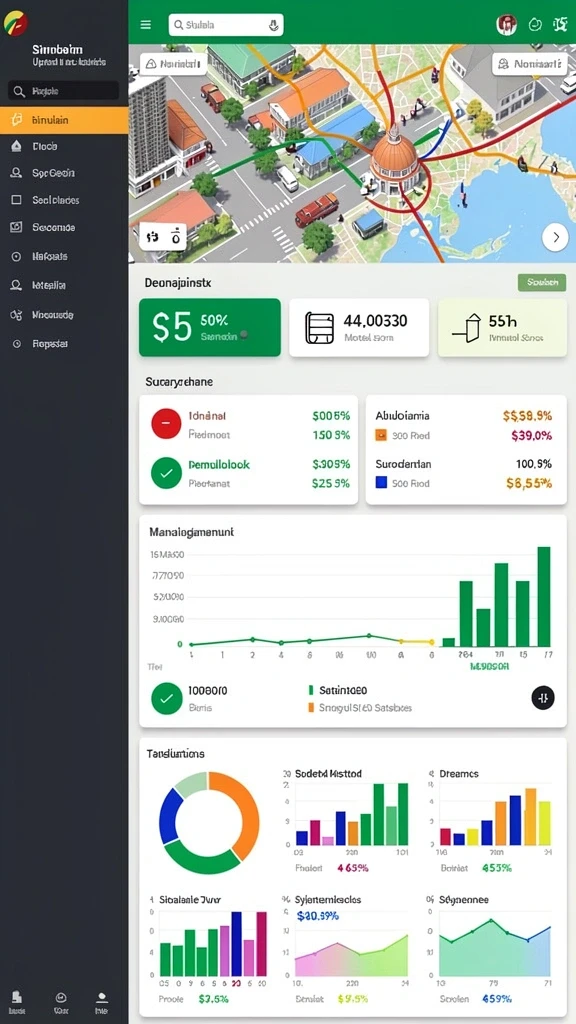
Task: Toggle the red minus circle next to Idnanal
Action: point(166,423)
